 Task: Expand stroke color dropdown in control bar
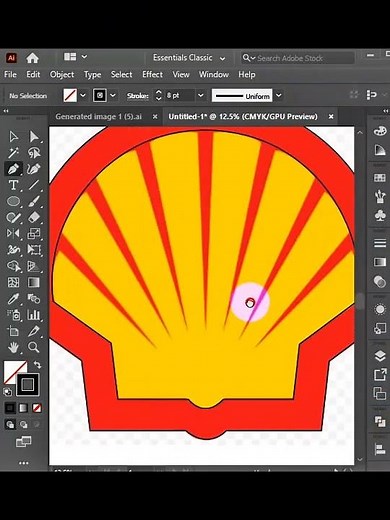coord(113,96)
